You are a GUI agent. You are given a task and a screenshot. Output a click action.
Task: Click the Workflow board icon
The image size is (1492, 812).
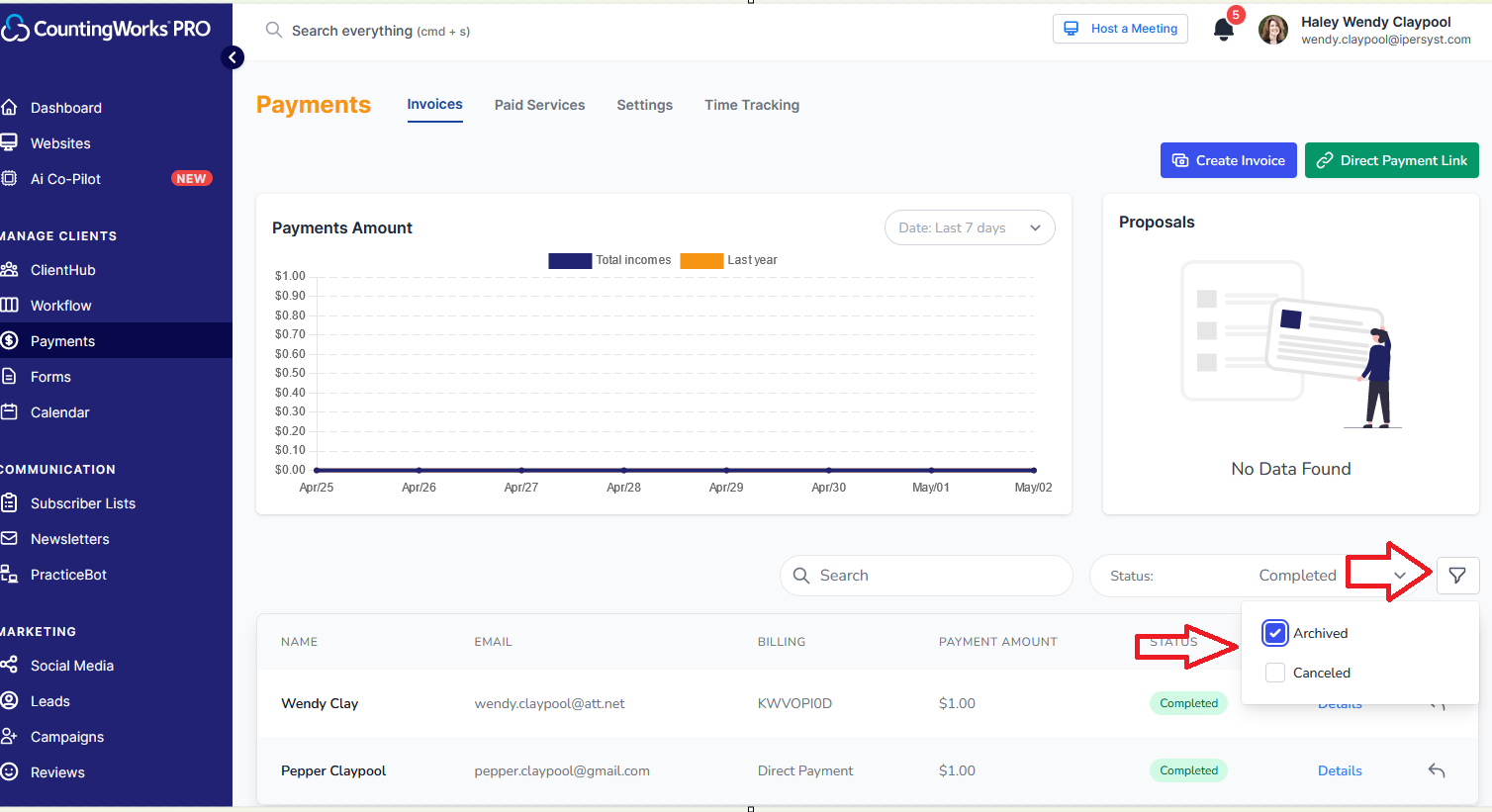pos(9,305)
